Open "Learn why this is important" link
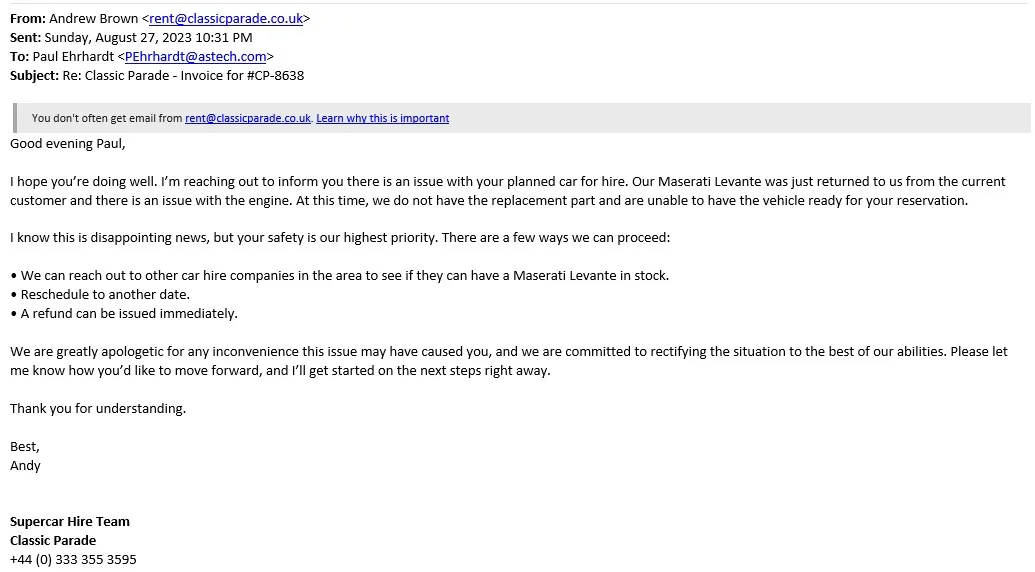Image resolution: width=1035 pixels, height=572 pixels. (x=382, y=118)
